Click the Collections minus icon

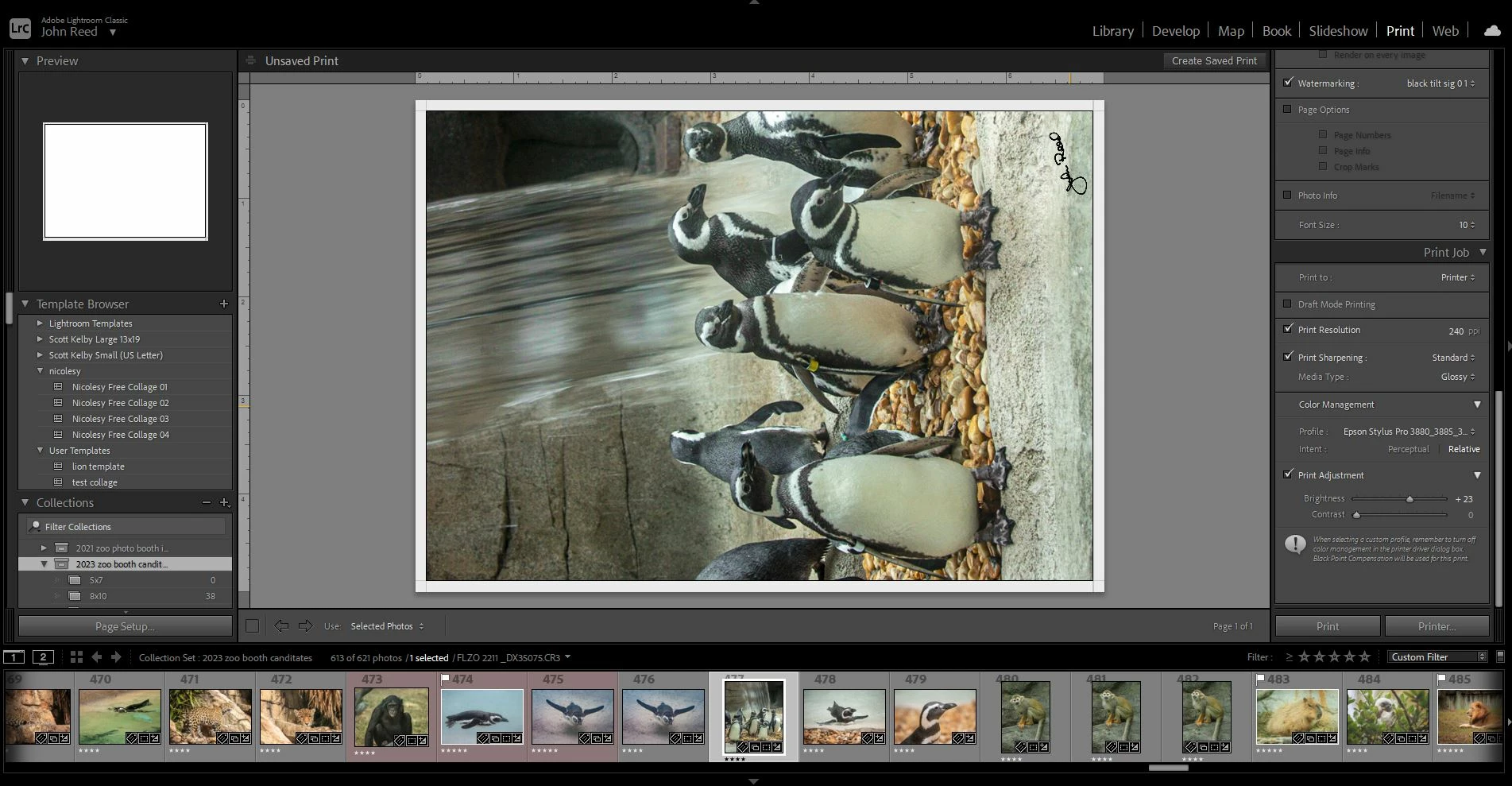click(207, 502)
